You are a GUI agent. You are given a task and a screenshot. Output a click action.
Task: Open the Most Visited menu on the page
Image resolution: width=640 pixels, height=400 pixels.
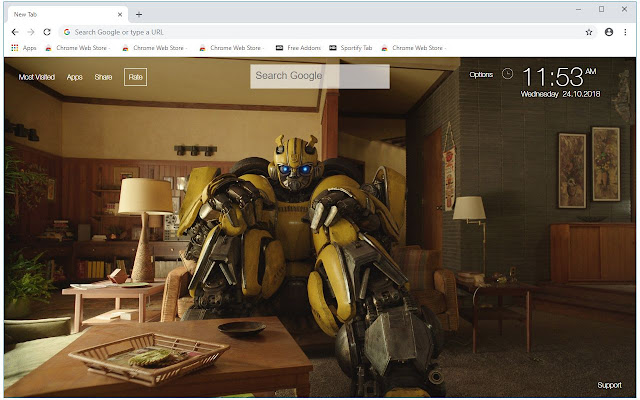(x=37, y=77)
